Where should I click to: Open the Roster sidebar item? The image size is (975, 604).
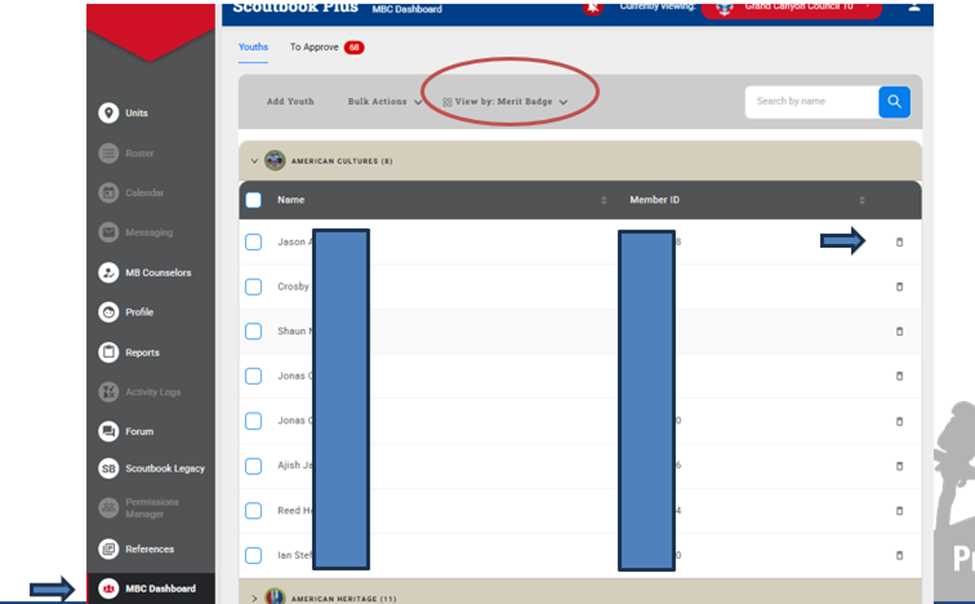coord(126,153)
